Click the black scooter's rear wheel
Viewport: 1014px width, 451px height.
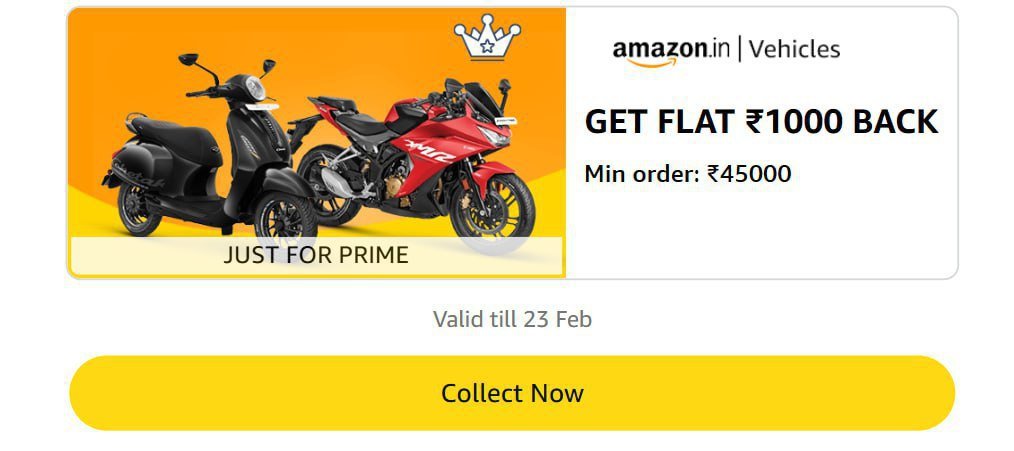[x=139, y=207]
